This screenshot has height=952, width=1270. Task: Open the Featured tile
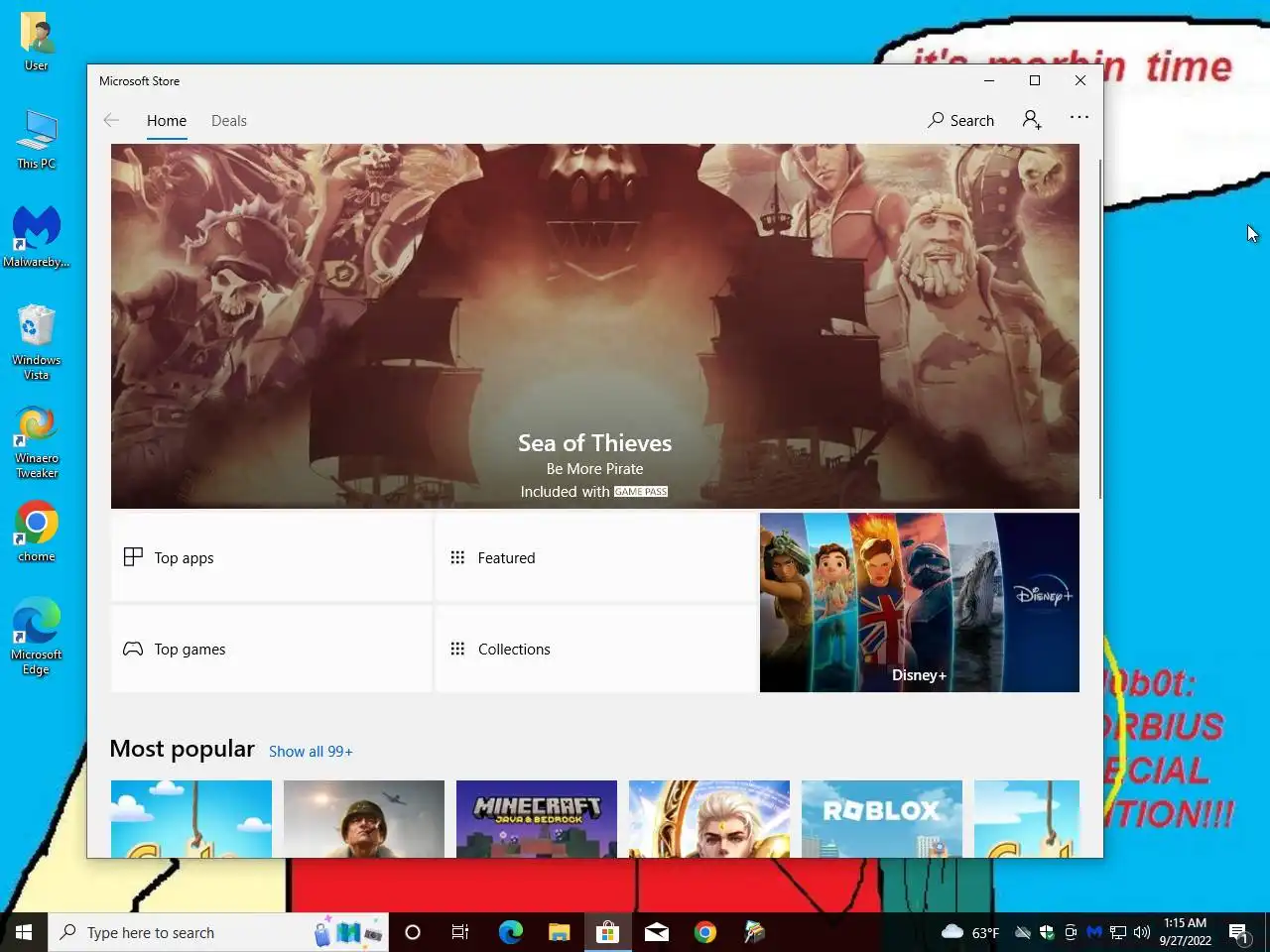(x=595, y=557)
